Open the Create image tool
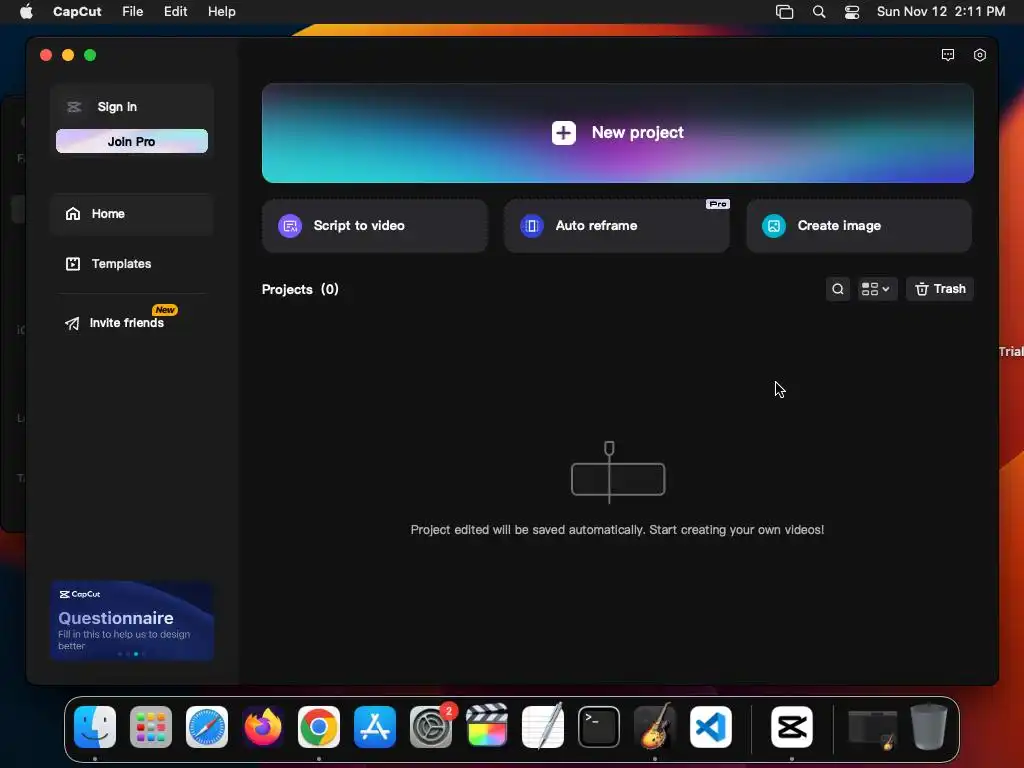1024x768 pixels. 859,226
